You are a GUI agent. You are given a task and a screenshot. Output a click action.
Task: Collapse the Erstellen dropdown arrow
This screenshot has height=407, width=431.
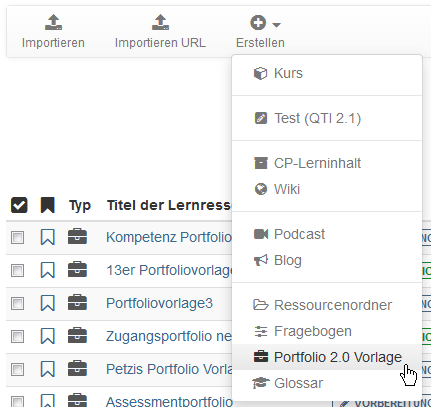tap(277, 24)
